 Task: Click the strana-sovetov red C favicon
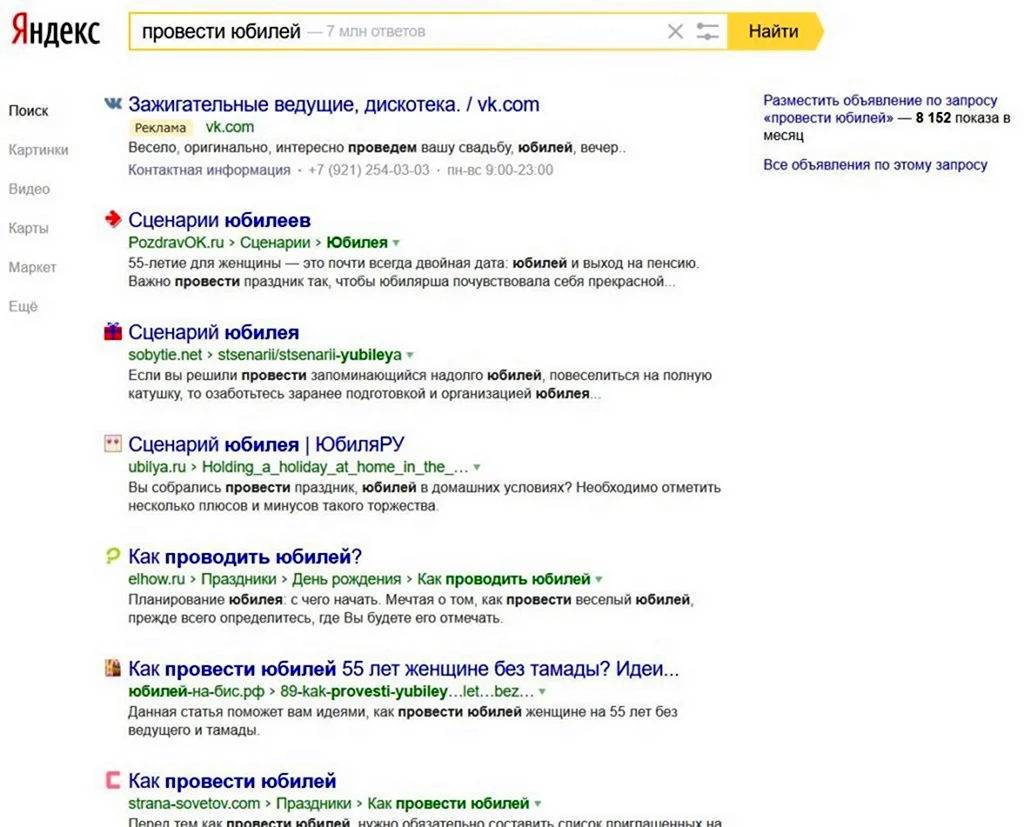coord(113,780)
